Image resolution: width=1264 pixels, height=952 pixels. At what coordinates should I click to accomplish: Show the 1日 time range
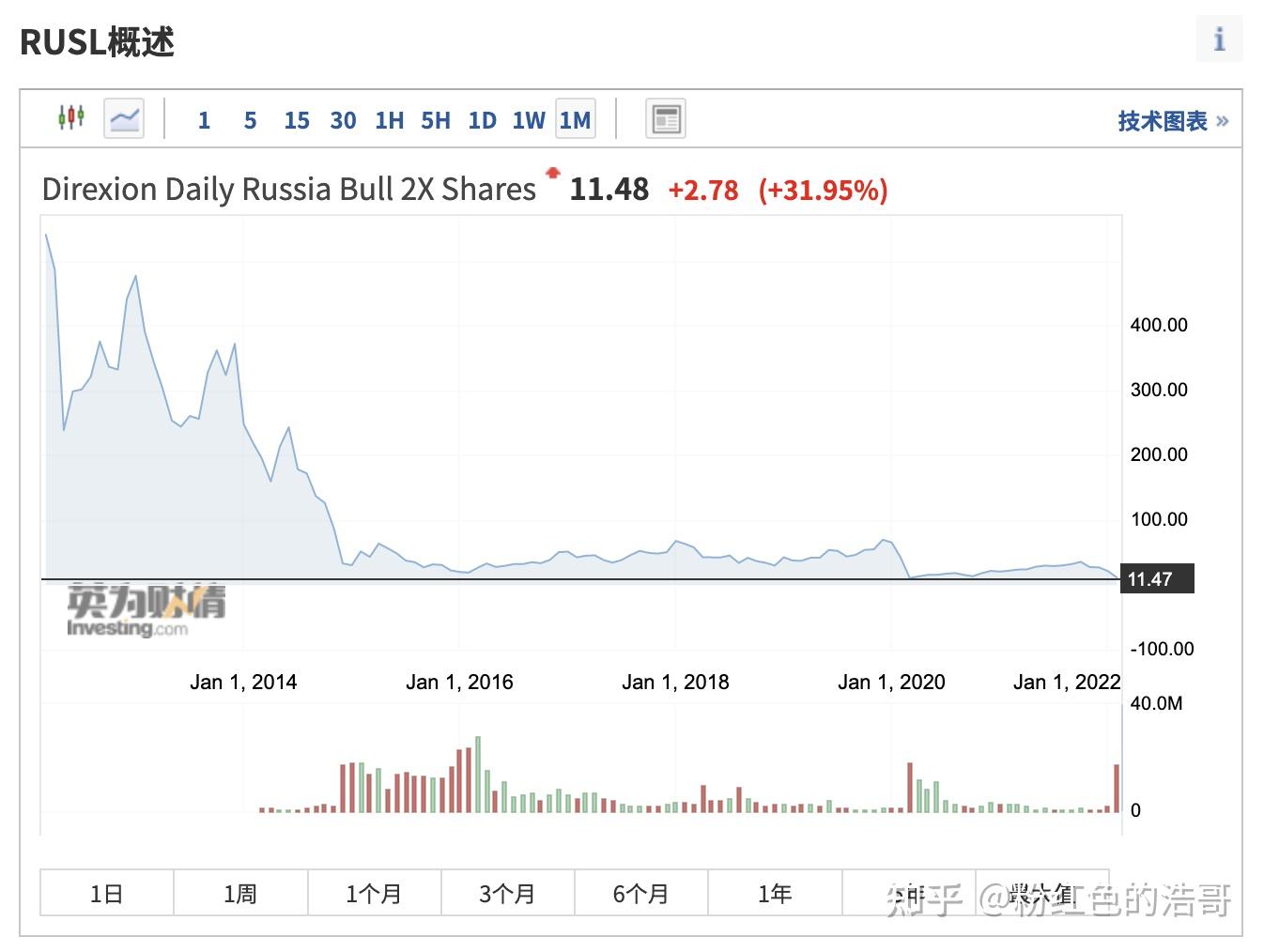[107, 893]
